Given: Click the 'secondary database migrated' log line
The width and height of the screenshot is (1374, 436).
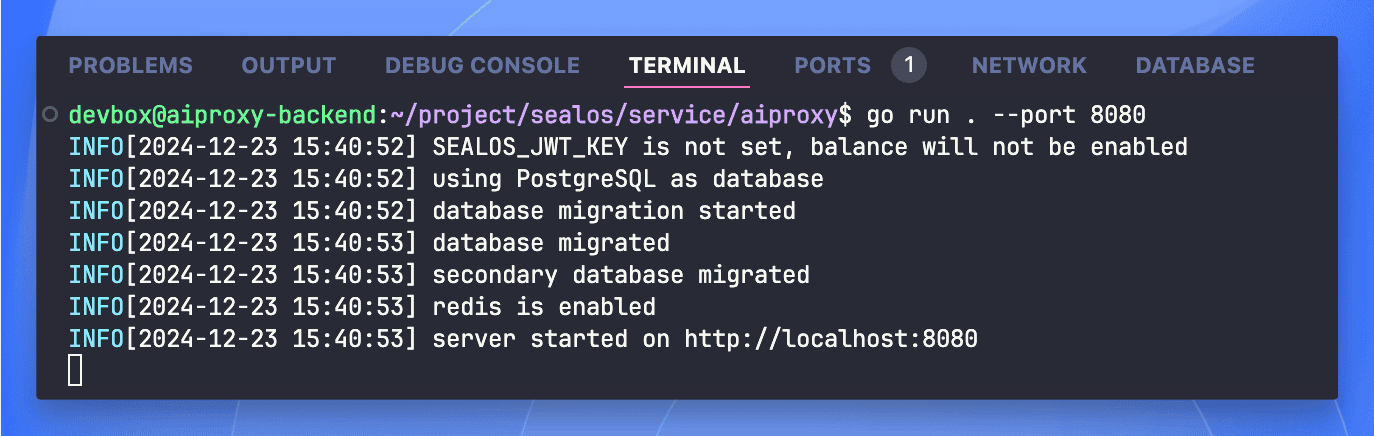Looking at the screenshot, I should click(x=620, y=275).
